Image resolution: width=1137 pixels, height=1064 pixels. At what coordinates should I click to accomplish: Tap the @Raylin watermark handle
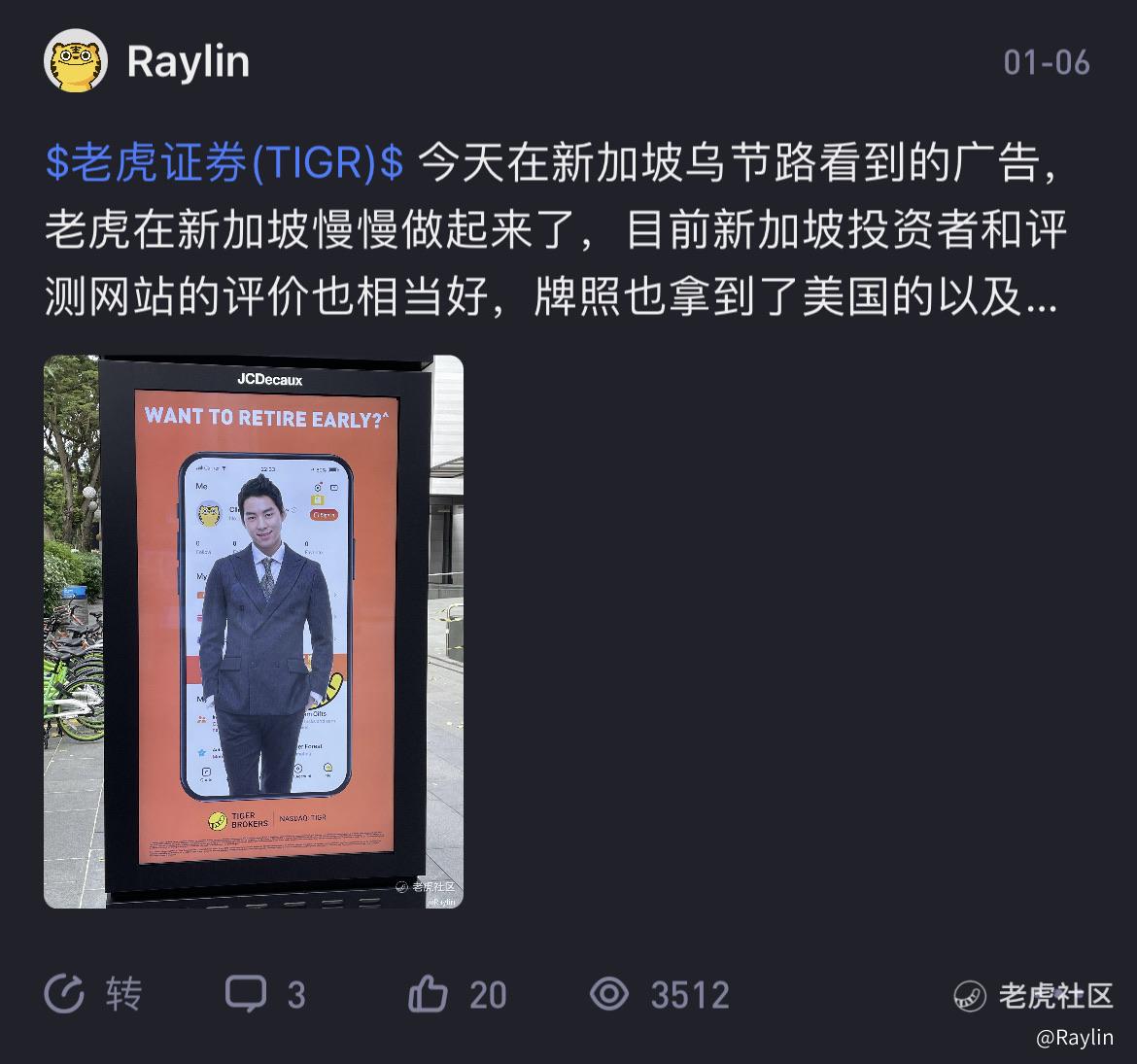point(1075,1037)
